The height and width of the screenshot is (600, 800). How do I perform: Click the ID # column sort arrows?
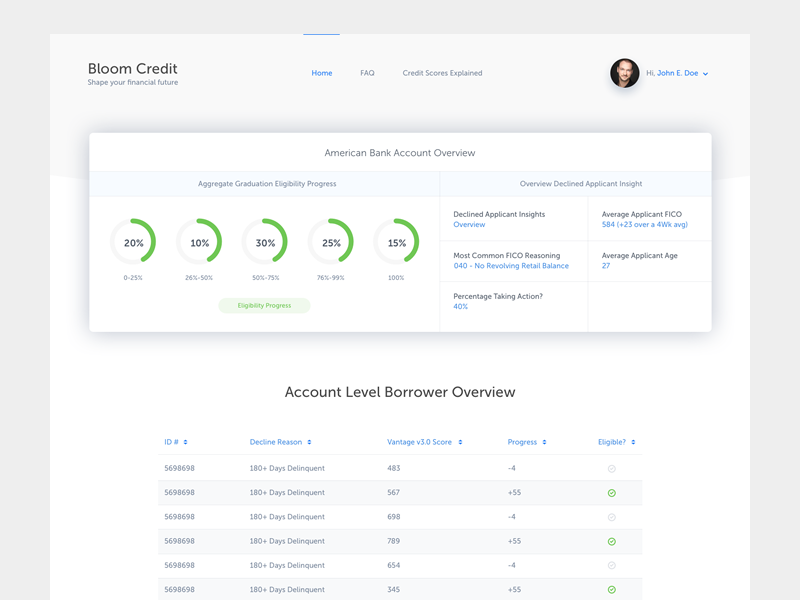tap(185, 442)
